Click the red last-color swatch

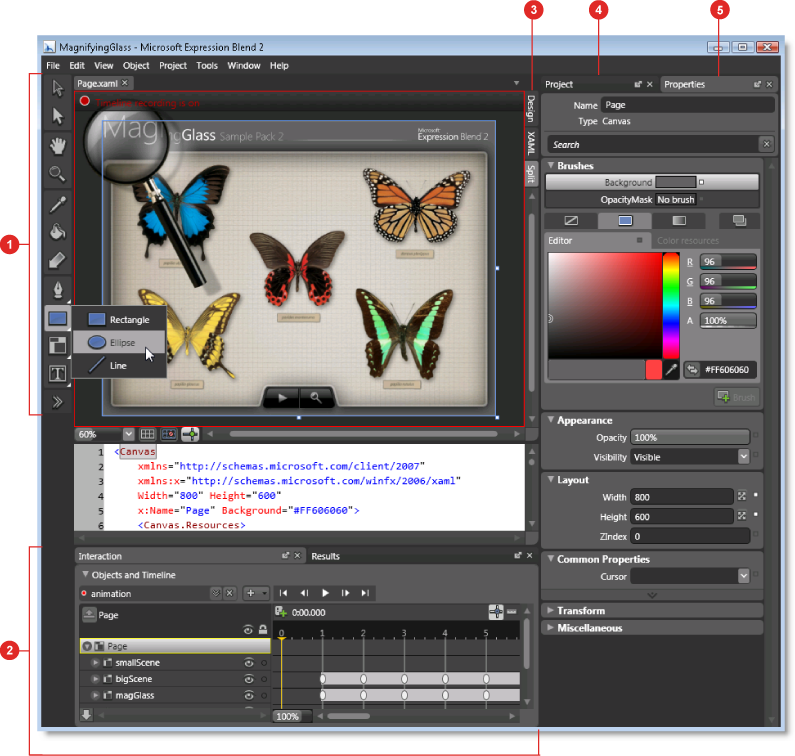click(654, 370)
